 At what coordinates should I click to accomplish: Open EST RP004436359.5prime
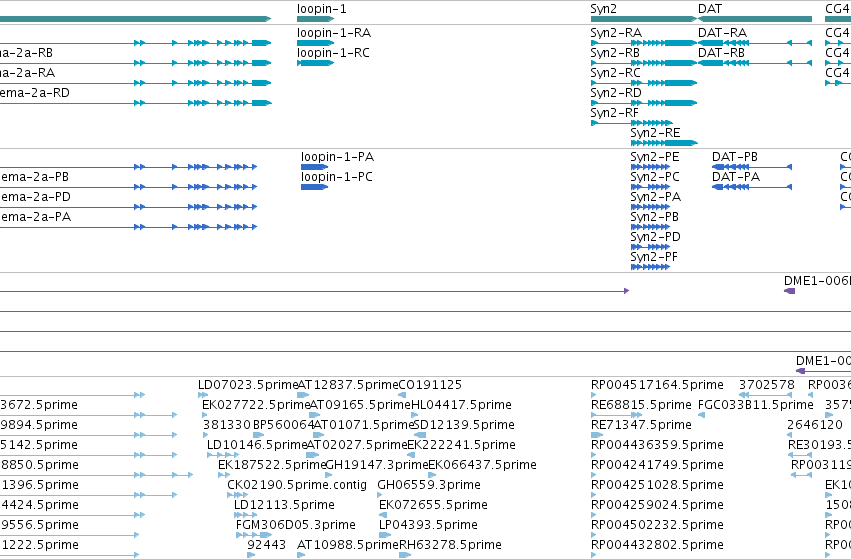pyautogui.click(x=657, y=445)
